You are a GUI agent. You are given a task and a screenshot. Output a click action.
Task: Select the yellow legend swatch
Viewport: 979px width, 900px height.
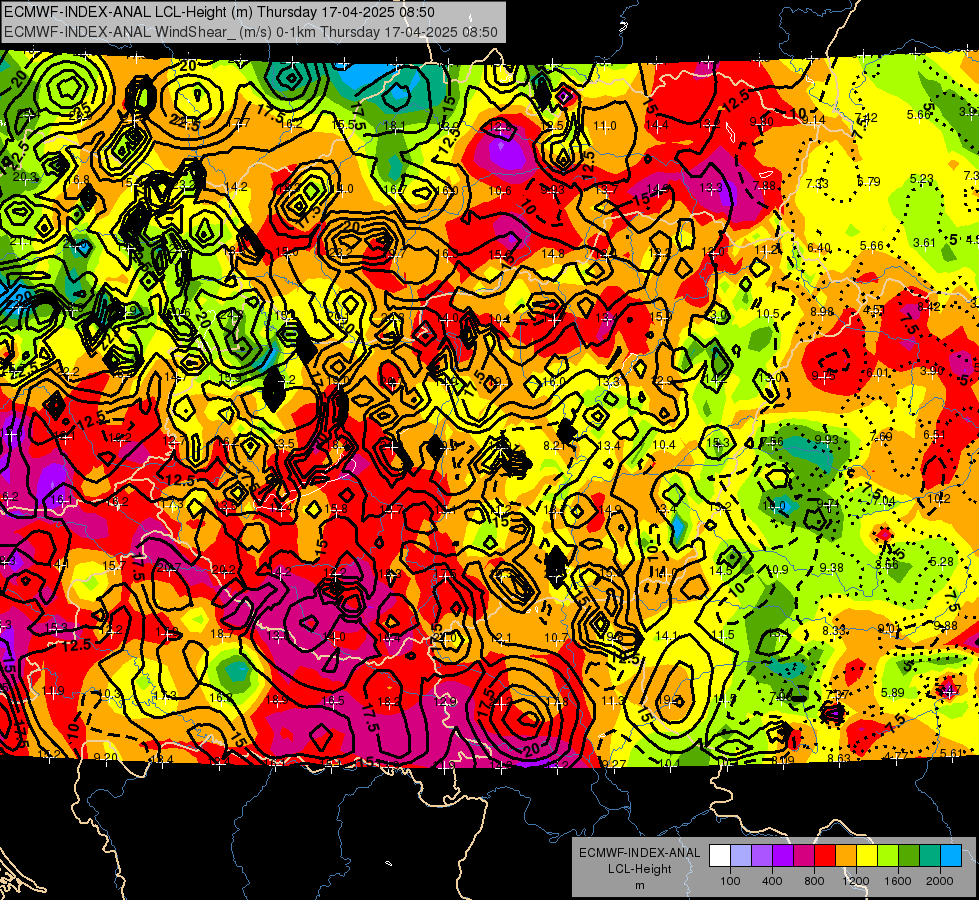click(867, 855)
